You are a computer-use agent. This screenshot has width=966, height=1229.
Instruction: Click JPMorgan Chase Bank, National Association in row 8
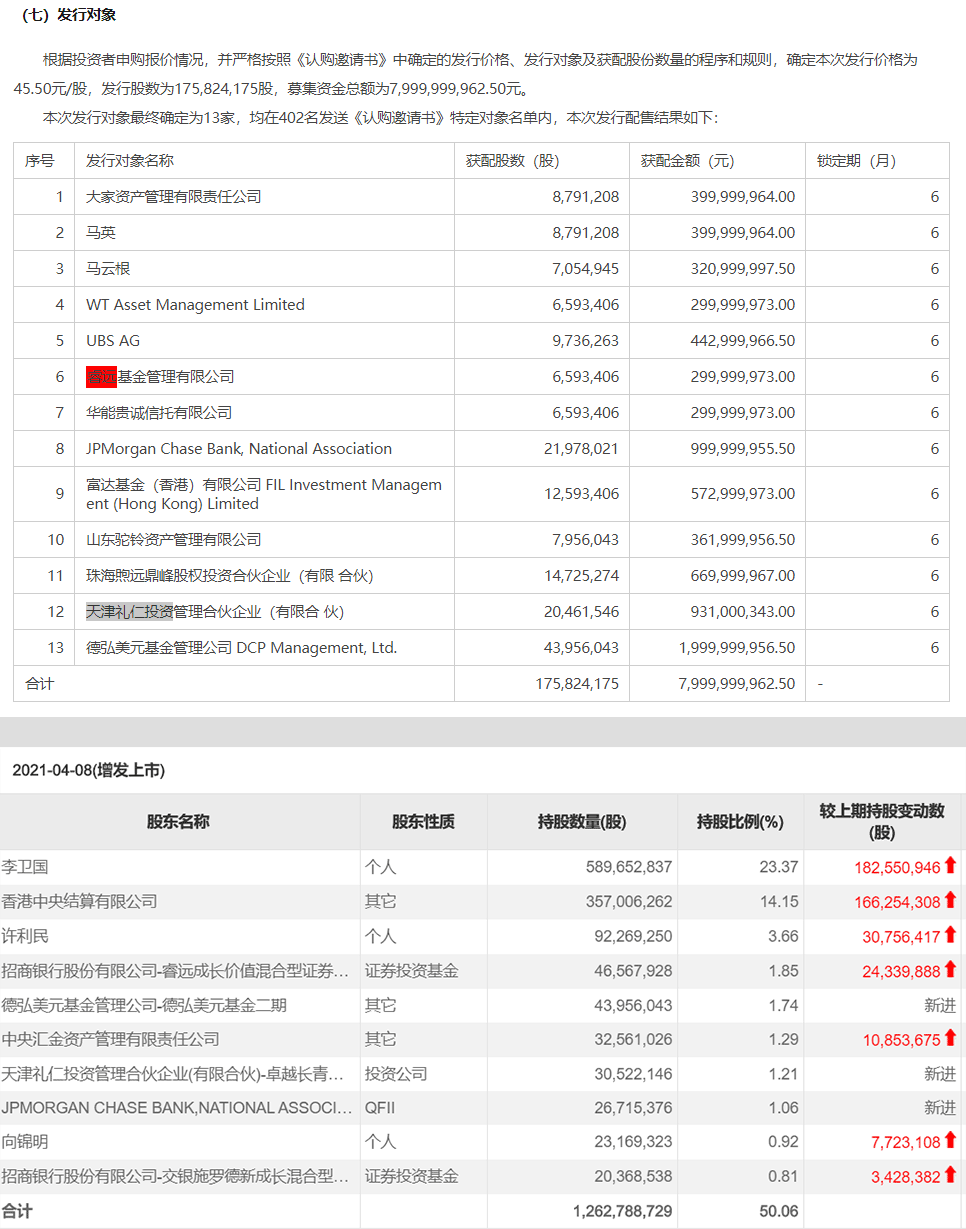click(239, 449)
